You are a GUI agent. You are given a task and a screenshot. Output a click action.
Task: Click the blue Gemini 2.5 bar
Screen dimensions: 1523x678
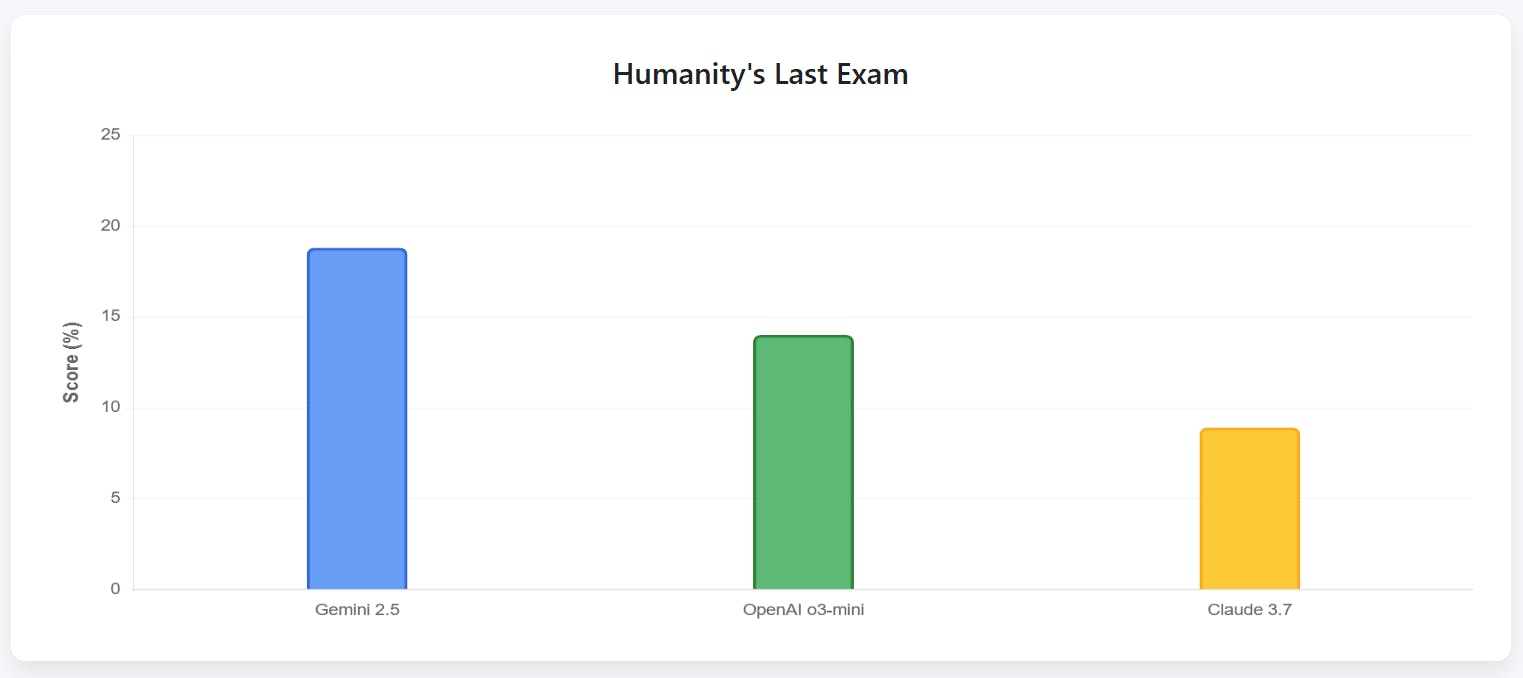click(x=357, y=419)
